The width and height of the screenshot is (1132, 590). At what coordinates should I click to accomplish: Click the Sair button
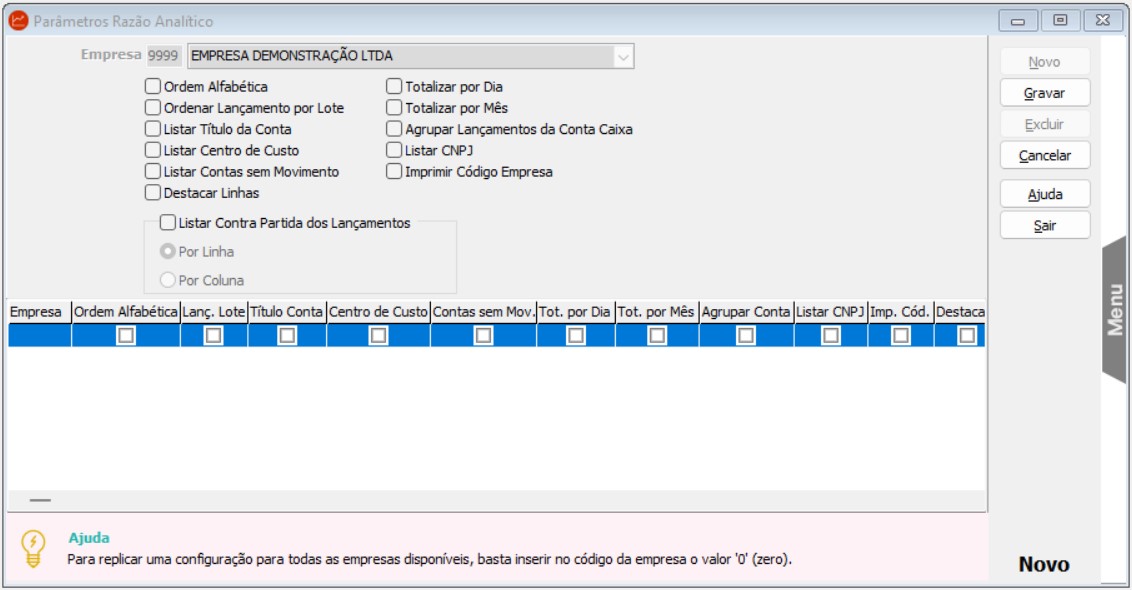pos(1045,225)
